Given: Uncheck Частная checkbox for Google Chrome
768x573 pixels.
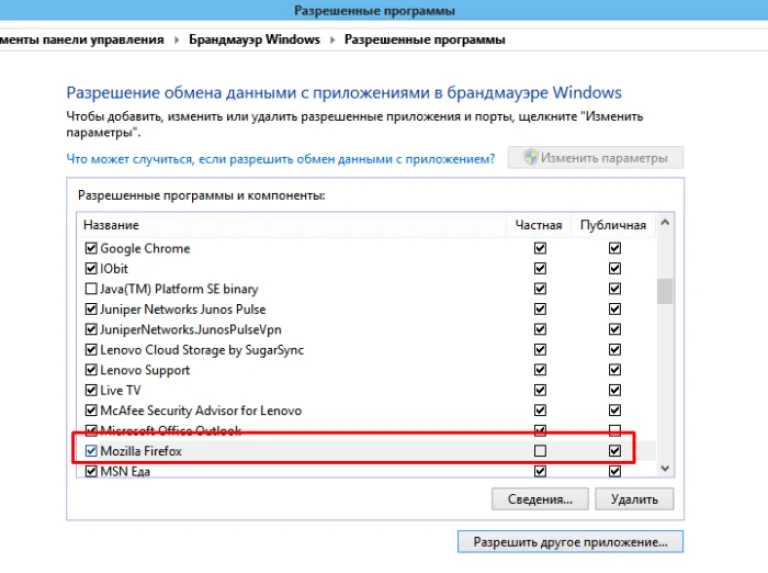Looking at the screenshot, I should (540, 248).
